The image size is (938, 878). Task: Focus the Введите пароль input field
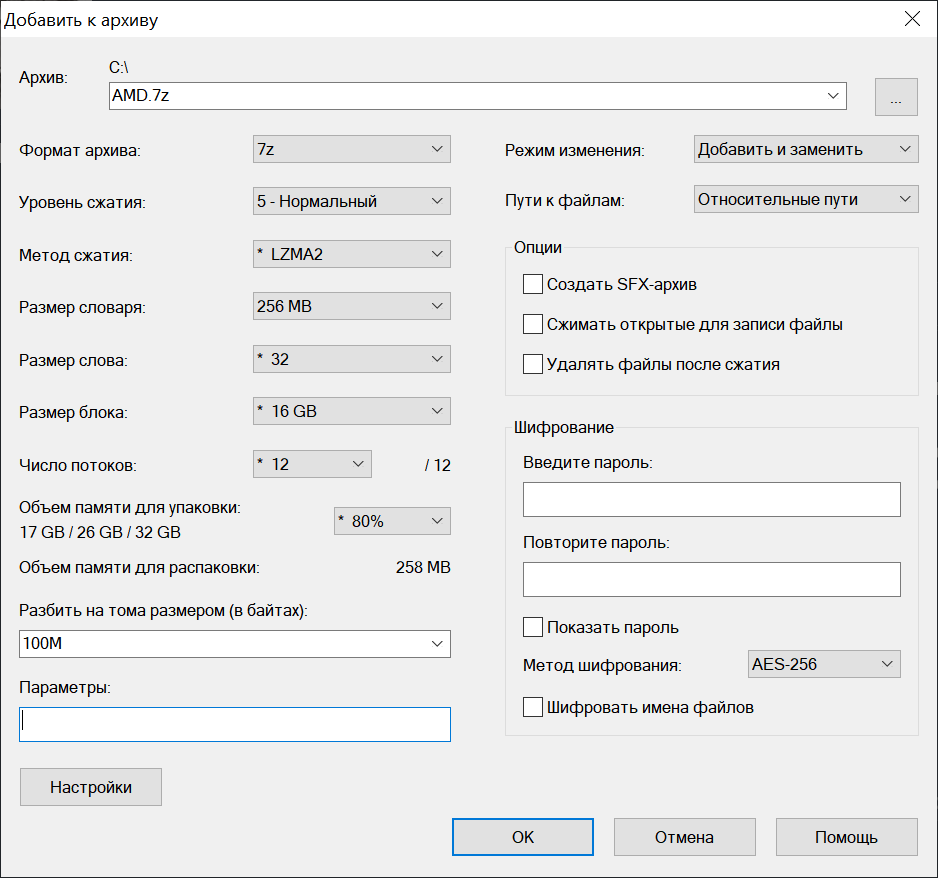tap(711, 499)
